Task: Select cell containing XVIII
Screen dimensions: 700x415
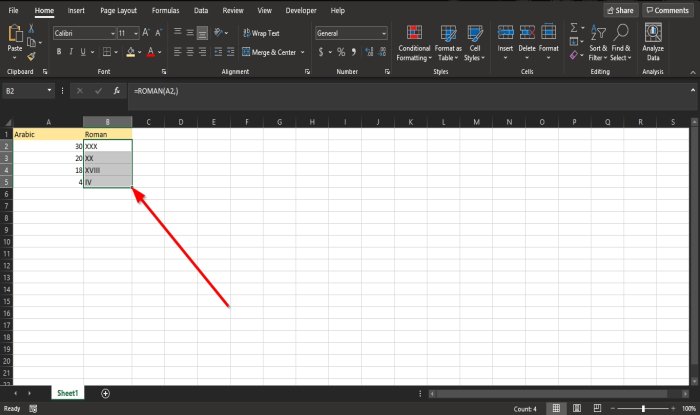Action: pyautogui.click(x=108, y=170)
